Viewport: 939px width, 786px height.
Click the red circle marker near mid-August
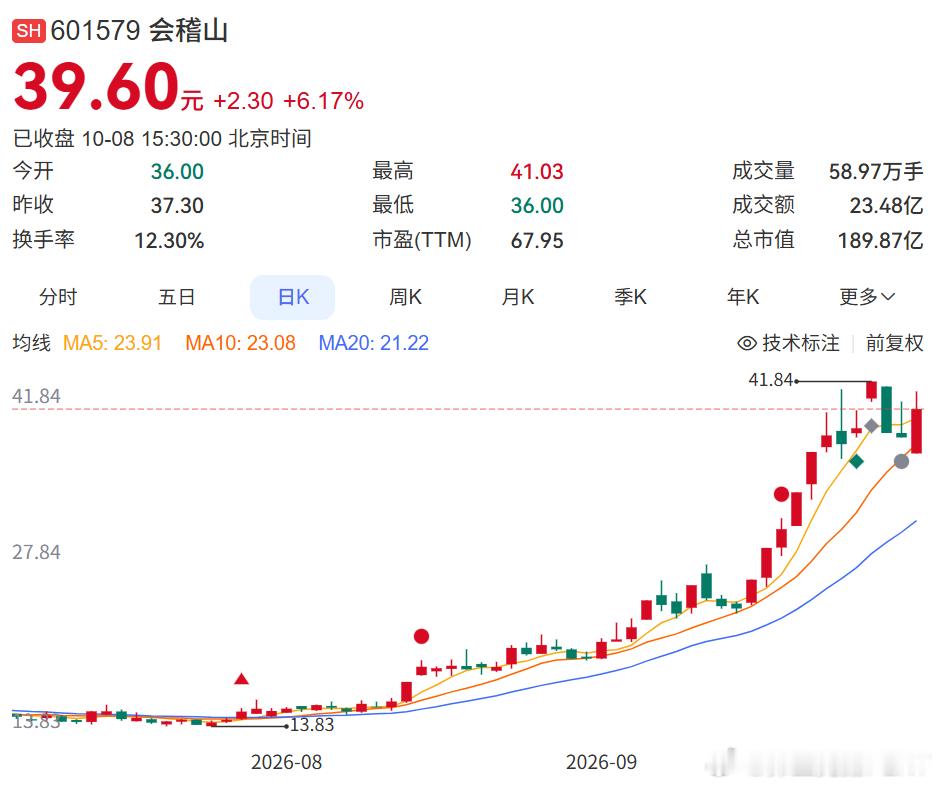(422, 636)
